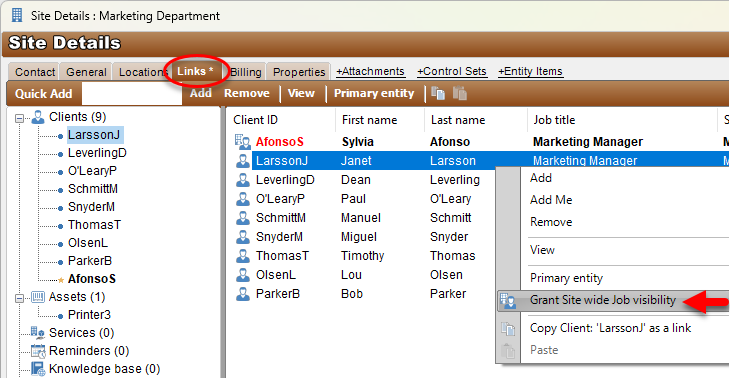Click the copy icon in the context menu
Screen dimensions: 730x378
[508, 329]
